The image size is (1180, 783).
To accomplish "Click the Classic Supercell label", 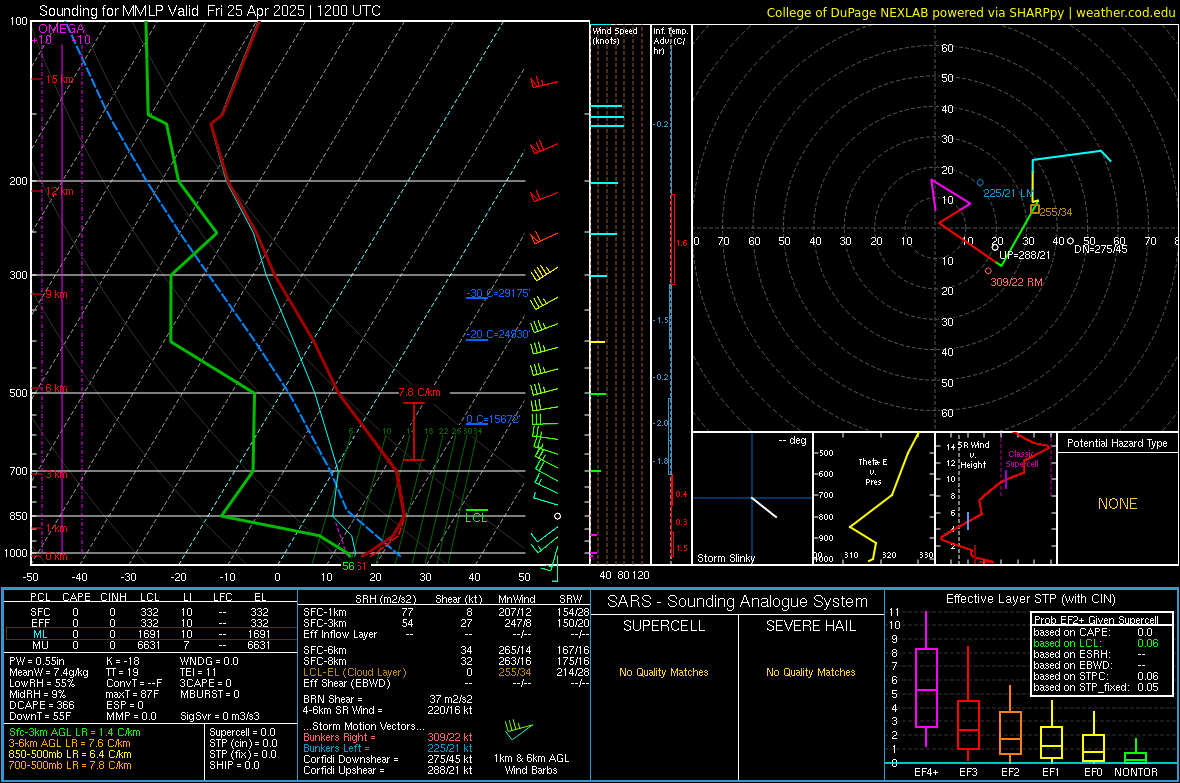I will coord(1022,459).
